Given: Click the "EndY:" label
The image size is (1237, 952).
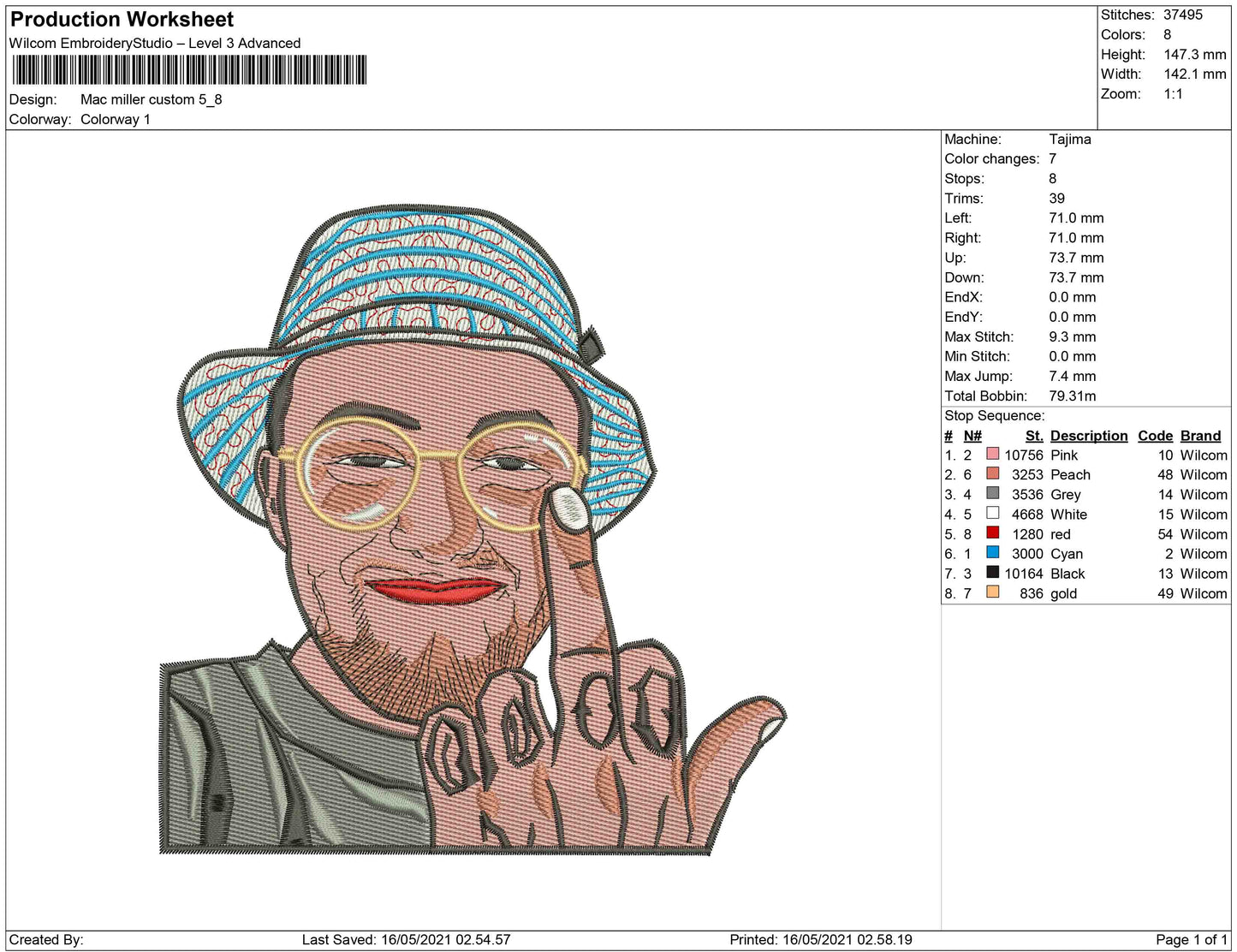Looking at the screenshot, I should pos(964,317).
